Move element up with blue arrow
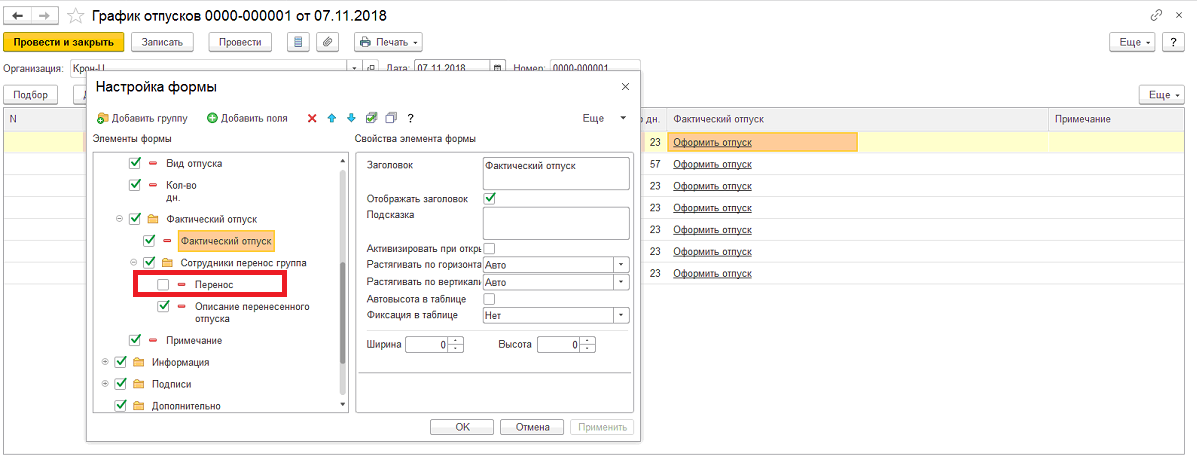Screen dimensions: 1197x459 click(331, 118)
